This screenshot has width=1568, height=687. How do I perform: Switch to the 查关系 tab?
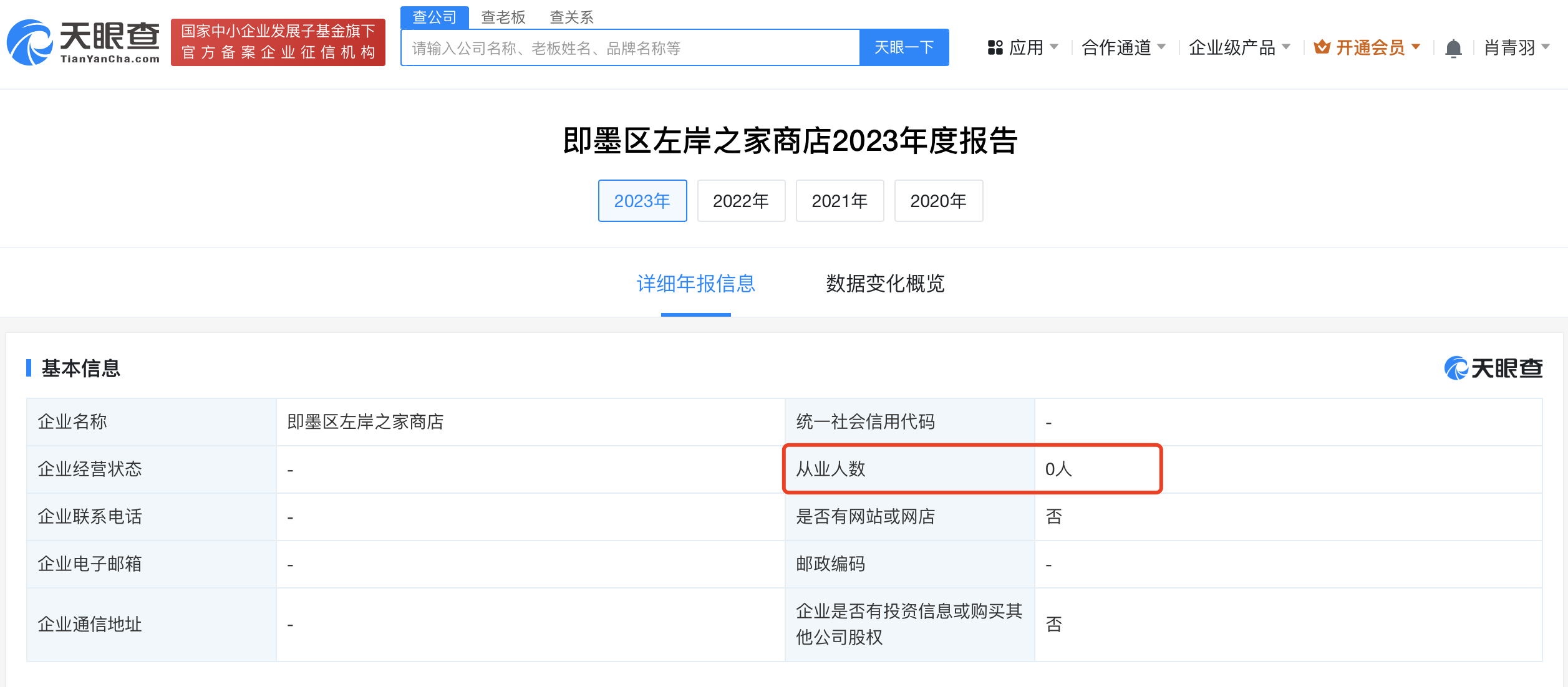[x=571, y=17]
